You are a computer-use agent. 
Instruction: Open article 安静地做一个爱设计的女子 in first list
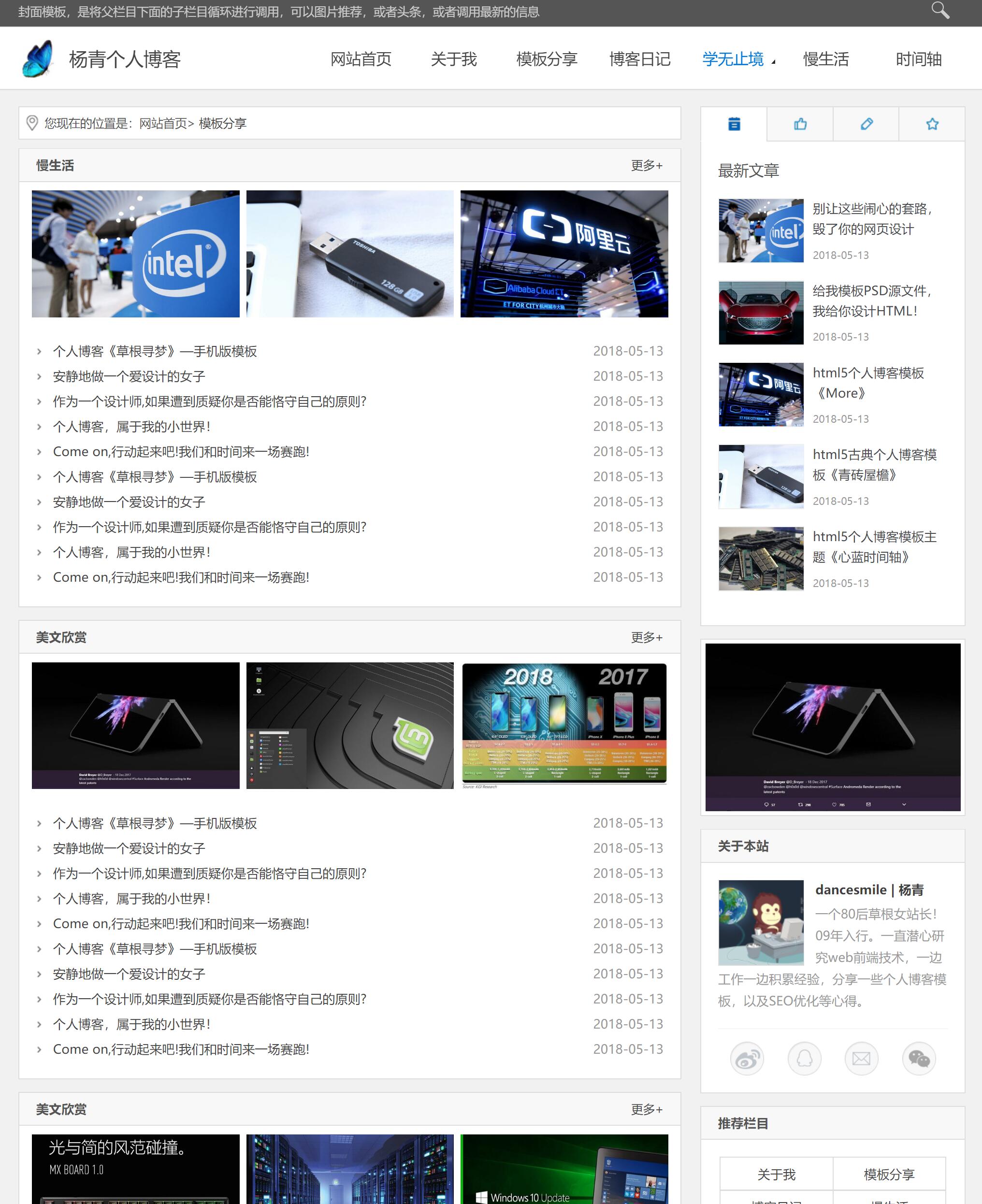(x=129, y=377)
